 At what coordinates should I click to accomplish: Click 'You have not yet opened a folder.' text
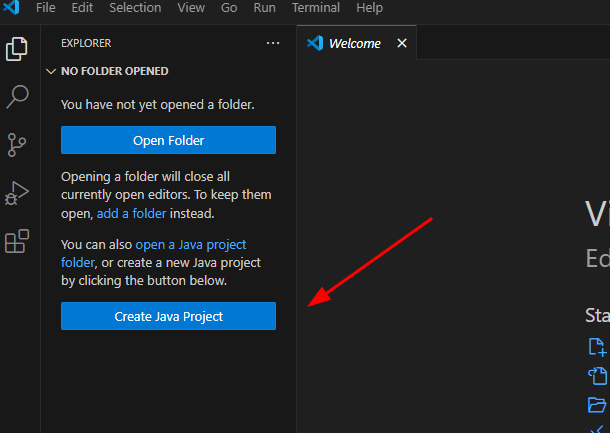pyautogui.click(x=158, y=105)
